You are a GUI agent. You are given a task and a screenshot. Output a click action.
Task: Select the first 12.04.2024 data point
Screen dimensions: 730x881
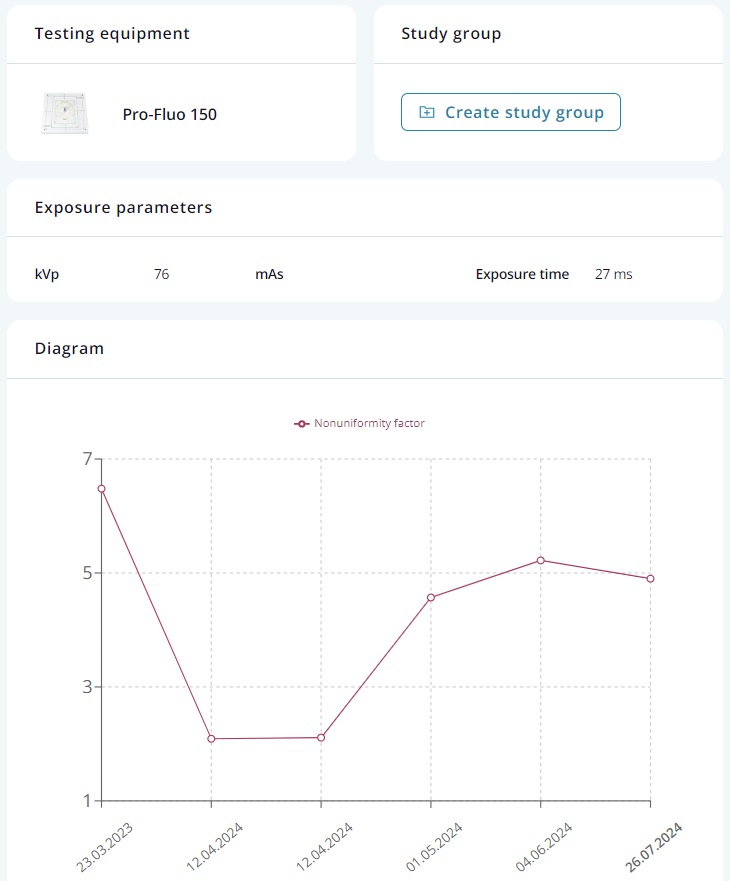(211, 738)
